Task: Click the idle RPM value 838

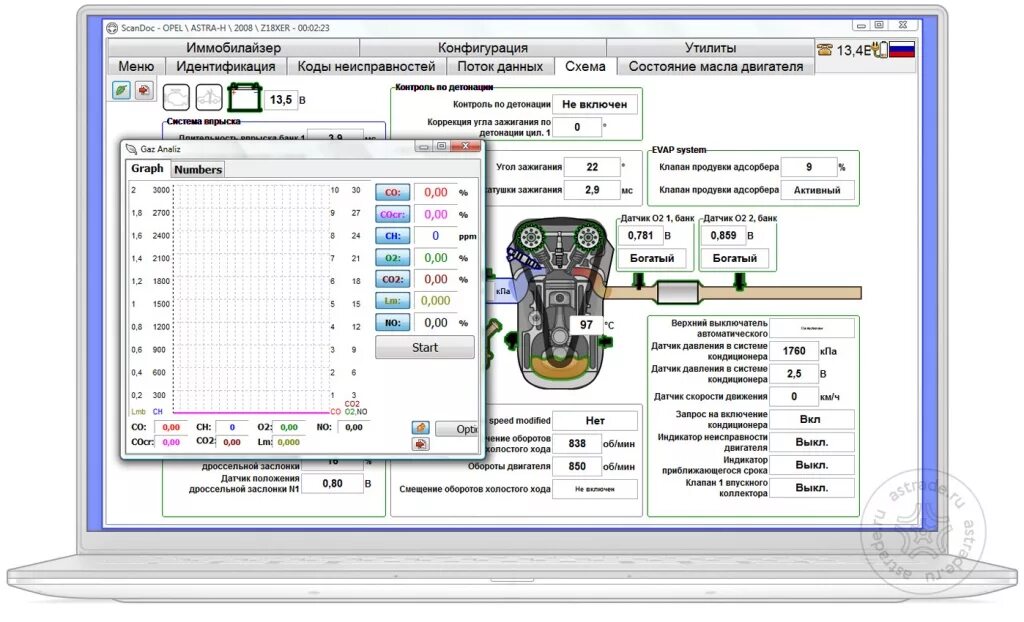Action: tap(577, 444)
